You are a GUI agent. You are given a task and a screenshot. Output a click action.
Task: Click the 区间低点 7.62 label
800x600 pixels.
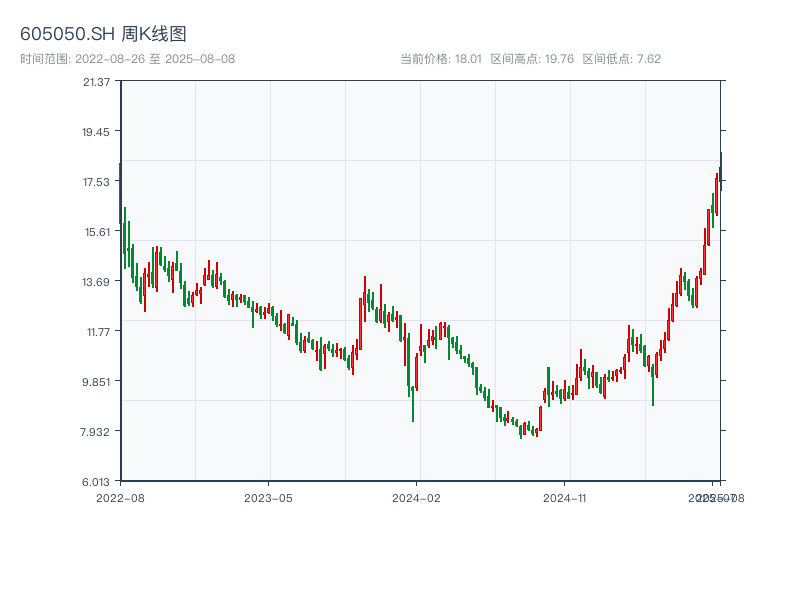(x=621, y=59)
